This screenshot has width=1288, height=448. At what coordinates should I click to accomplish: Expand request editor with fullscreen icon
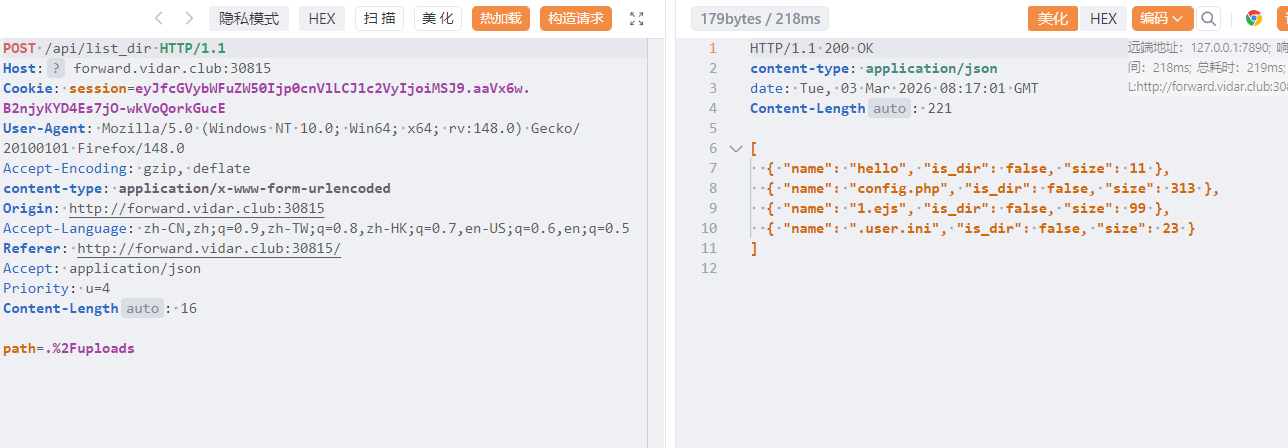coord(637,18)
